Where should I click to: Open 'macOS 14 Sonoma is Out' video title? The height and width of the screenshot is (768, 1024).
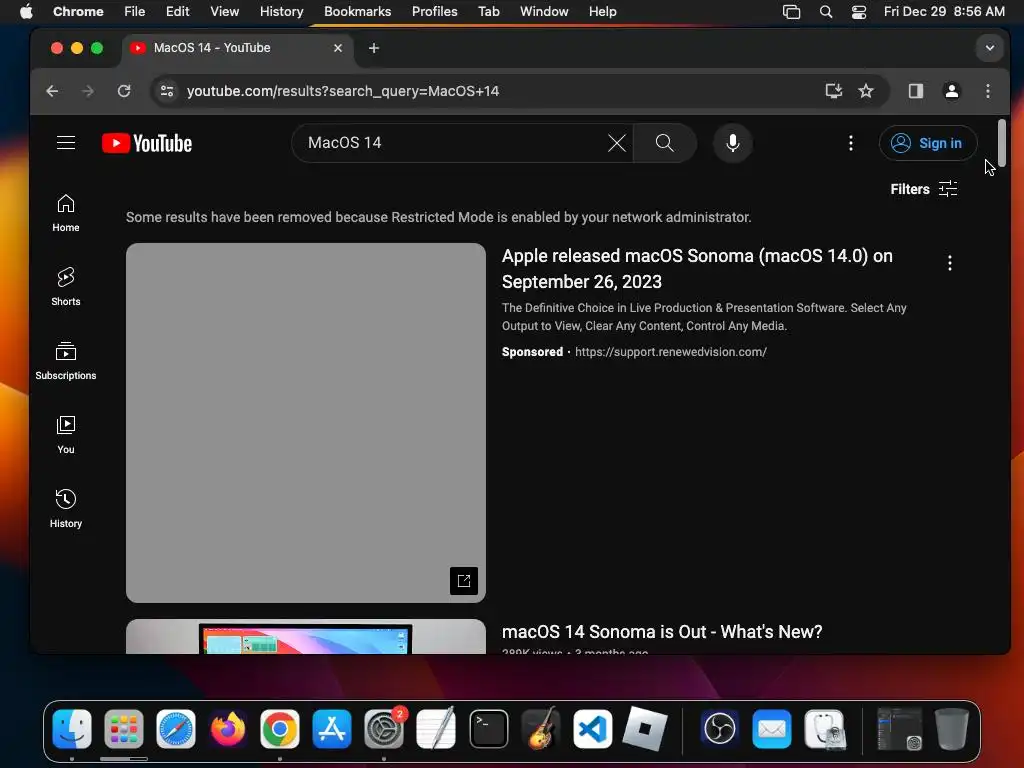662,632
